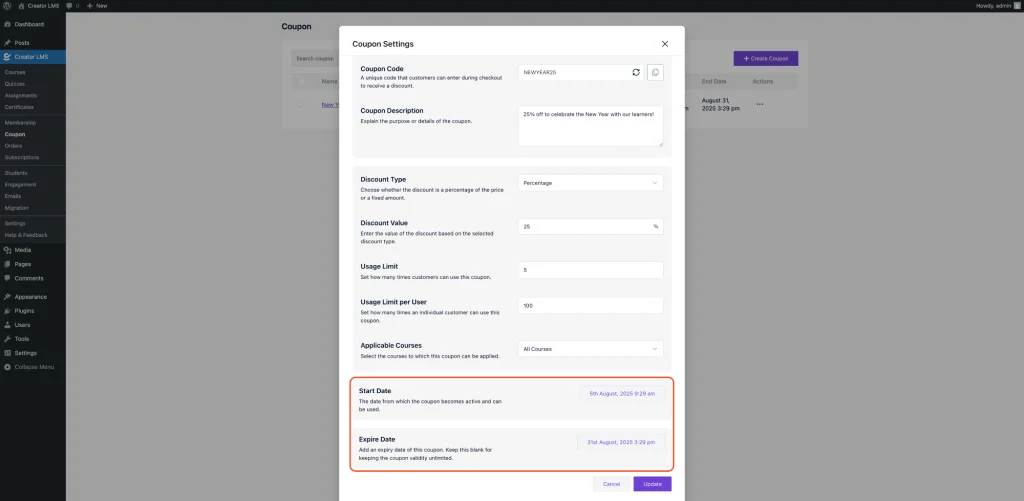This screenshot has width=1024, height=501.
Task: Open the Expire Date picker
Action: tap(620, 442)
